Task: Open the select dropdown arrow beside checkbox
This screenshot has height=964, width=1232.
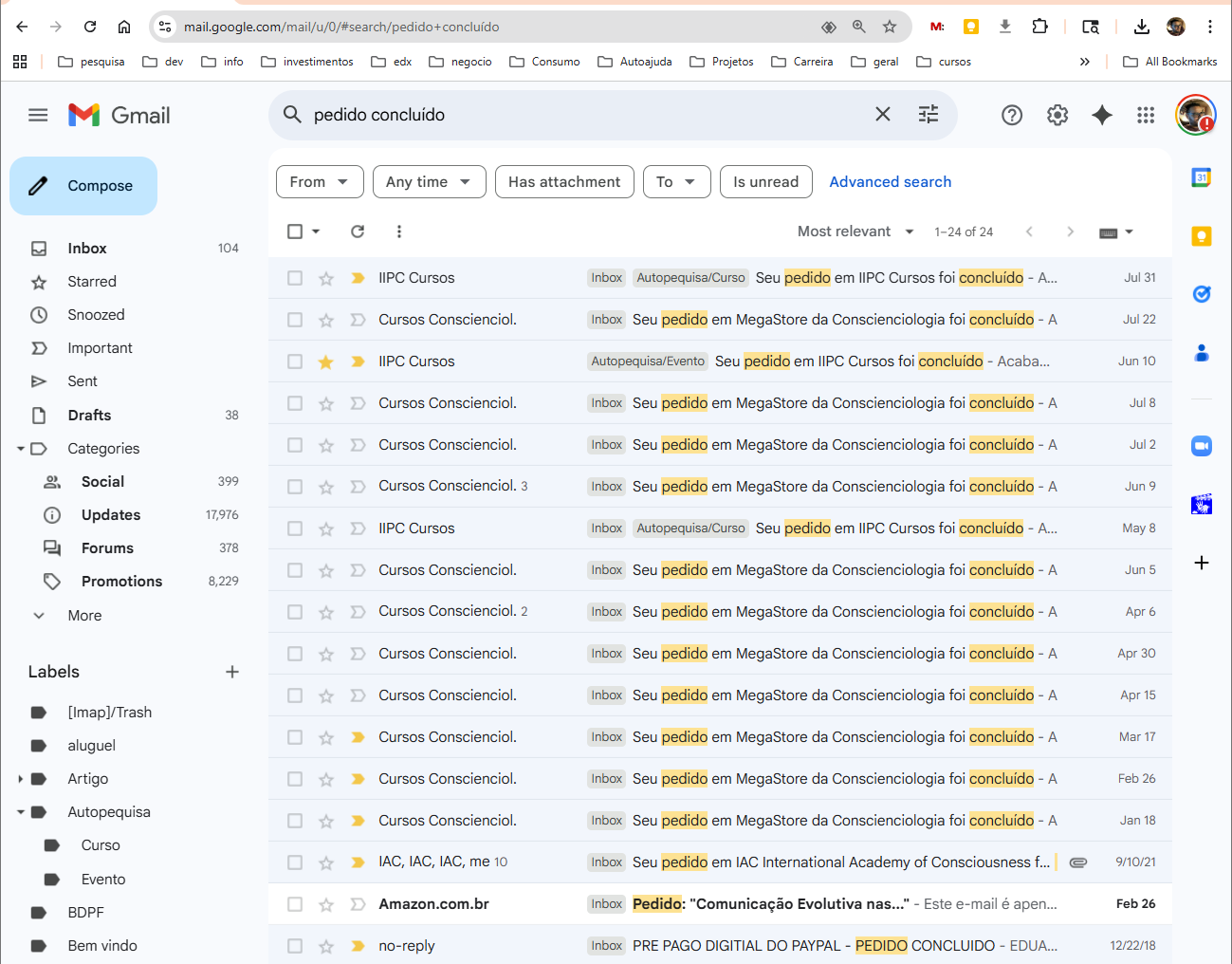Action: pos(316,232)
